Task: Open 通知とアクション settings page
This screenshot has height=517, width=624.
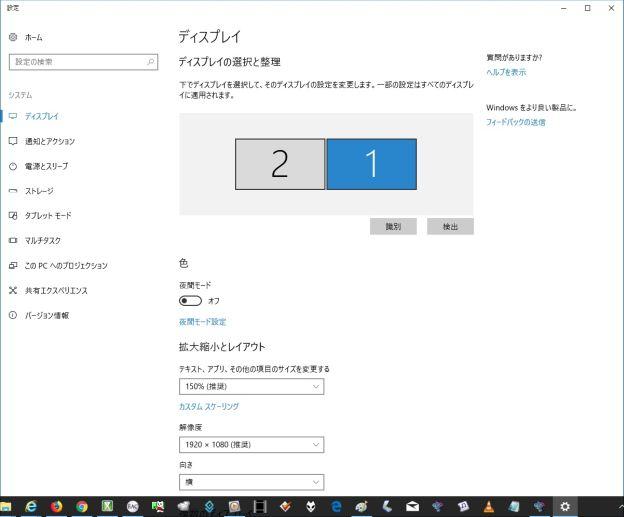Action: (50, 141)
